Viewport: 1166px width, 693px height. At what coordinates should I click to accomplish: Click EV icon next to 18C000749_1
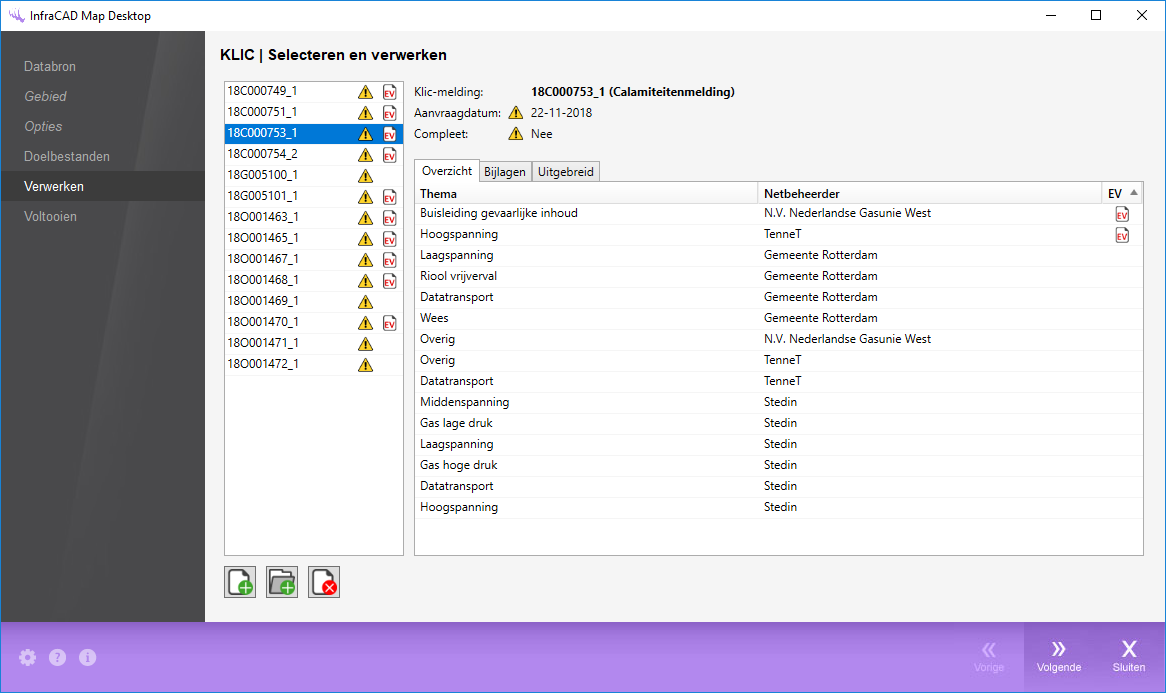[x=390, y=92]
